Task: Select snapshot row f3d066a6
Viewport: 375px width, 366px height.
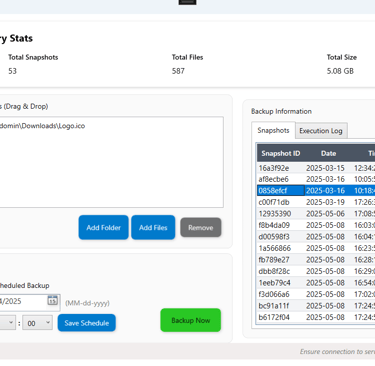Action: (x=316, y=294)
